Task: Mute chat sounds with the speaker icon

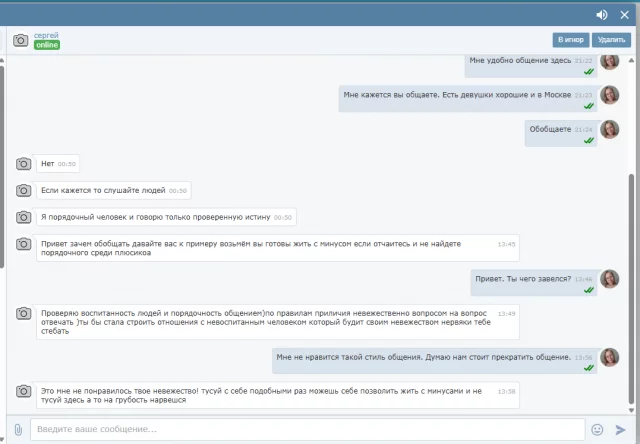Action: click(602, 15)
